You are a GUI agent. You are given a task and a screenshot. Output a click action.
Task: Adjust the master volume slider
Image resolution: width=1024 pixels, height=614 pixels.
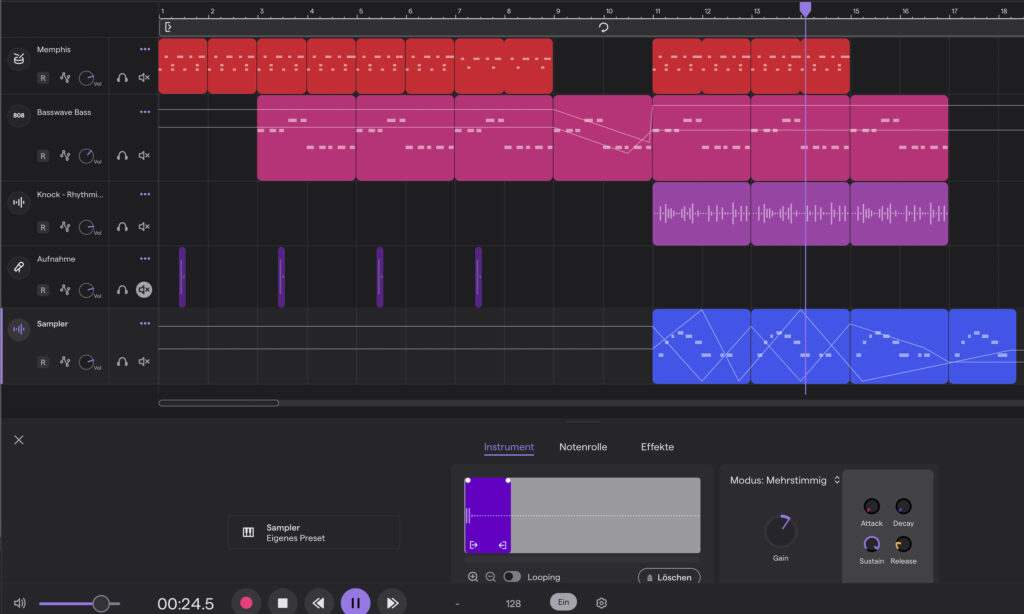click(x=79, y=603)
